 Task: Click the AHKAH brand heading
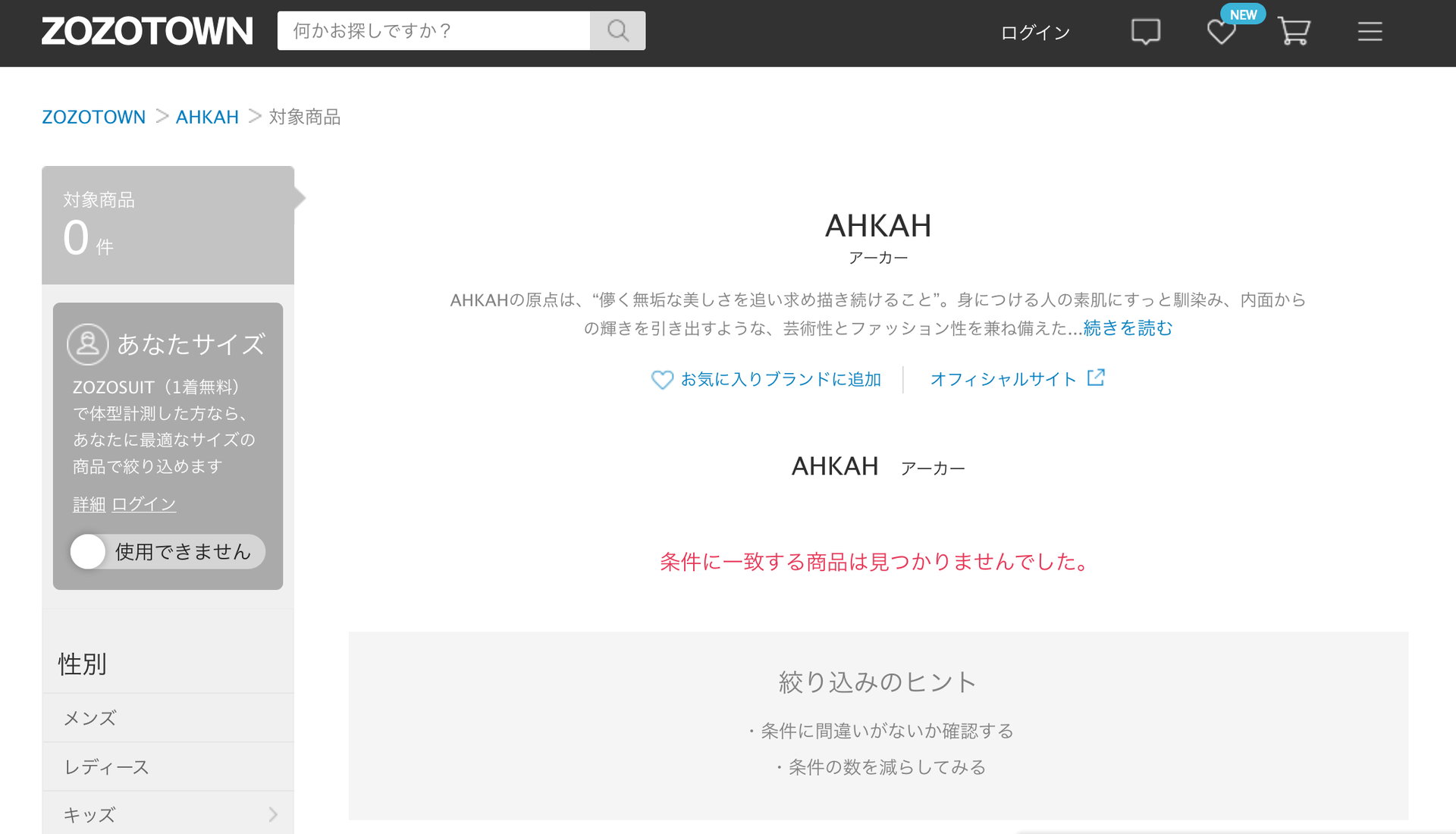878,226
